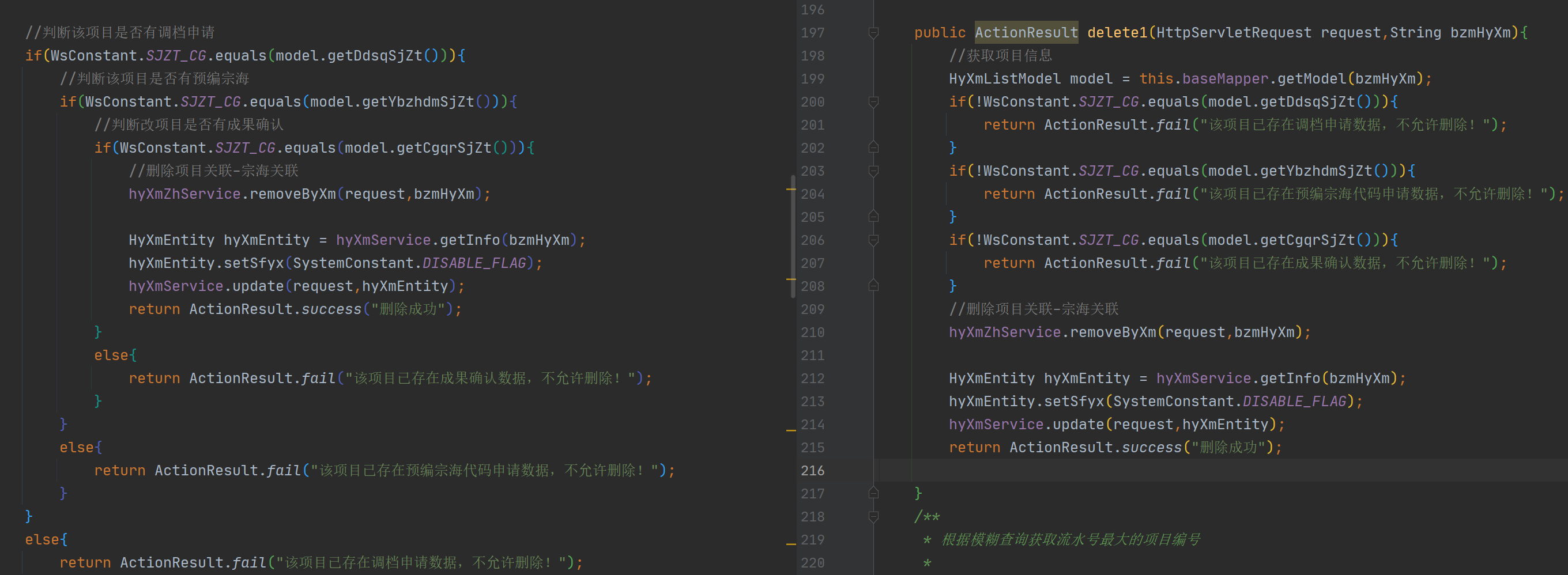Click the left pane's vertical scrollbar thumb
Screen dimensions: 1568x575
point(793,236)
